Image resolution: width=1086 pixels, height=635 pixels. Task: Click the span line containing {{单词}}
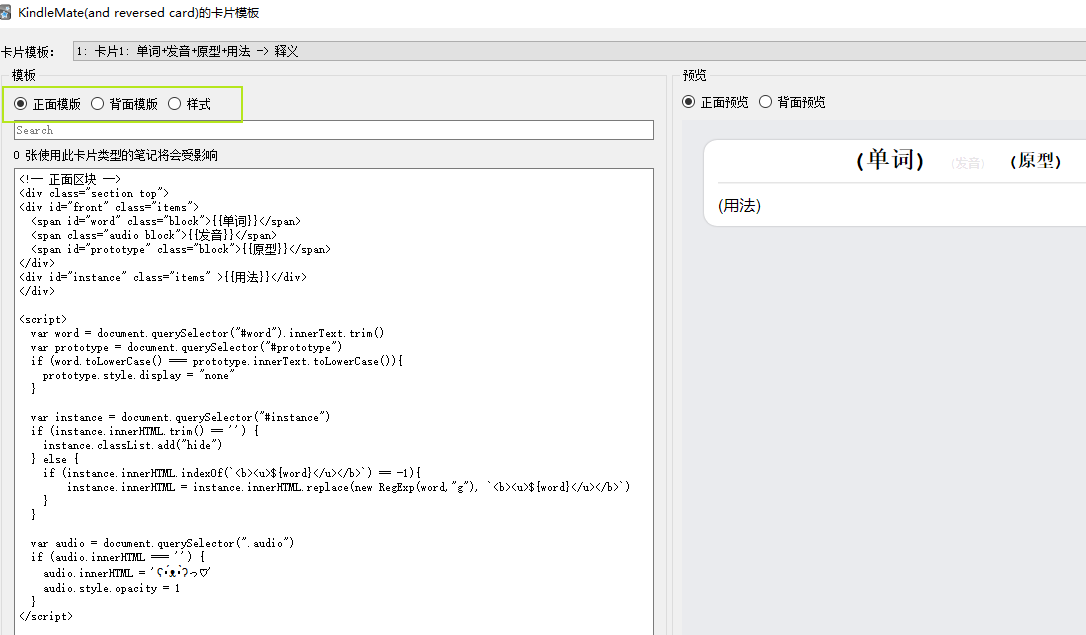click(x=166, y=222)
